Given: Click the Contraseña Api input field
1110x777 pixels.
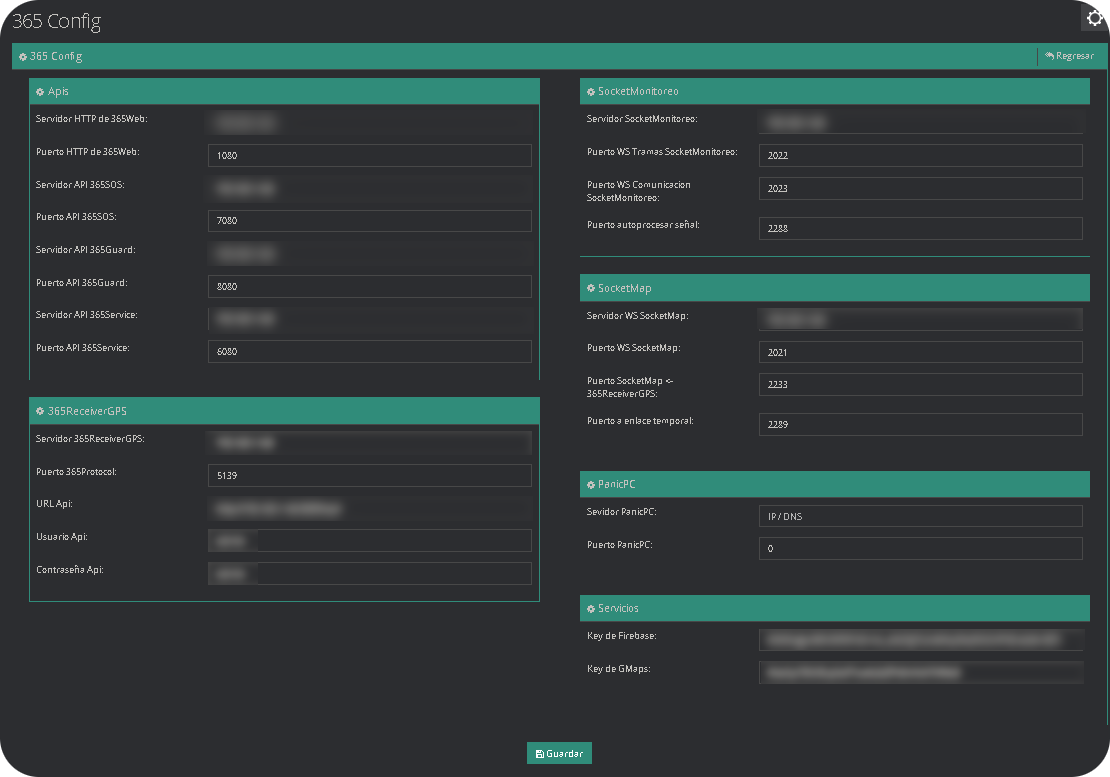Looking at the screenshot, I should pyautogui.click(x=393, y=572).
